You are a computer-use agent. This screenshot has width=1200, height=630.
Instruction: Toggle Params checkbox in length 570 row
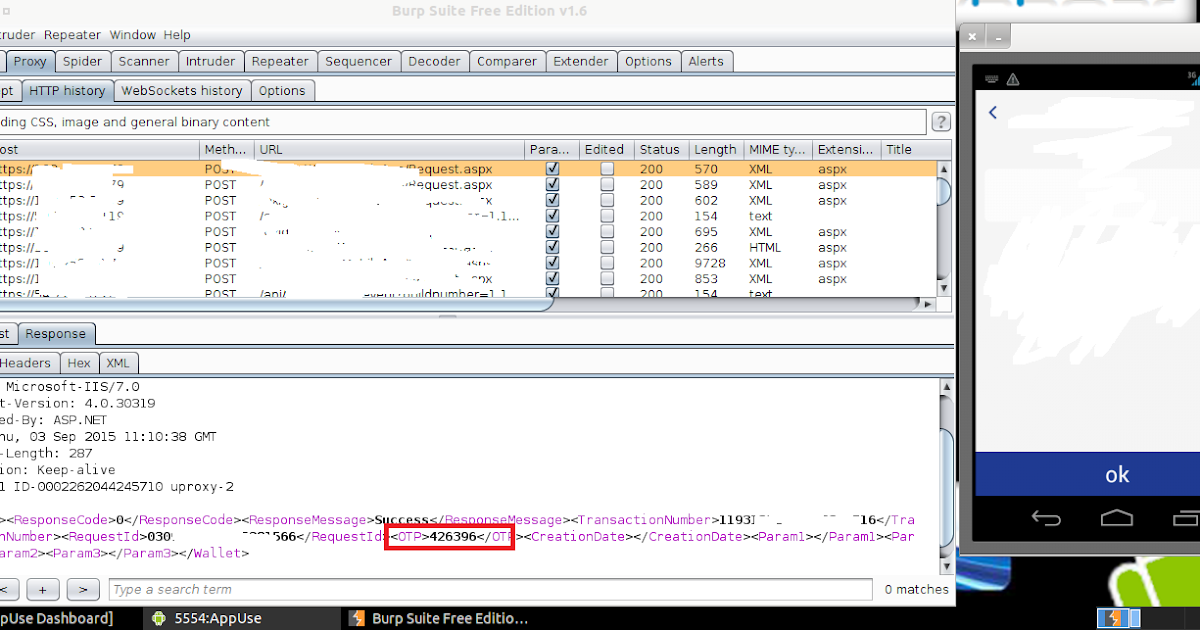point(552,169)
